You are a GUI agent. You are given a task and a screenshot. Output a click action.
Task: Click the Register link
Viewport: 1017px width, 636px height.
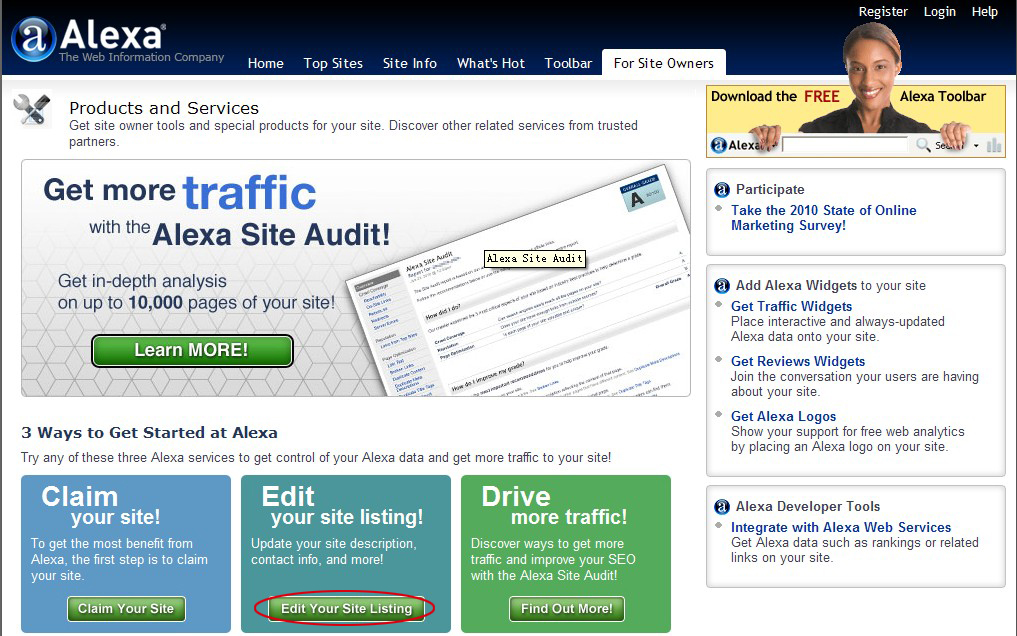tap(883, 12)
